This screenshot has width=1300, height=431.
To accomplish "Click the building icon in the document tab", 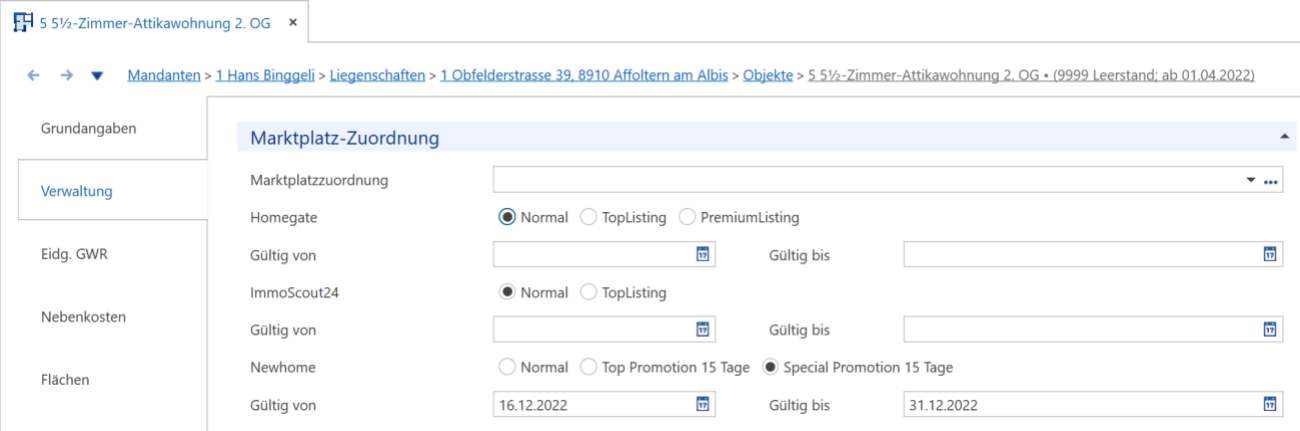I will tap(22, 21).
